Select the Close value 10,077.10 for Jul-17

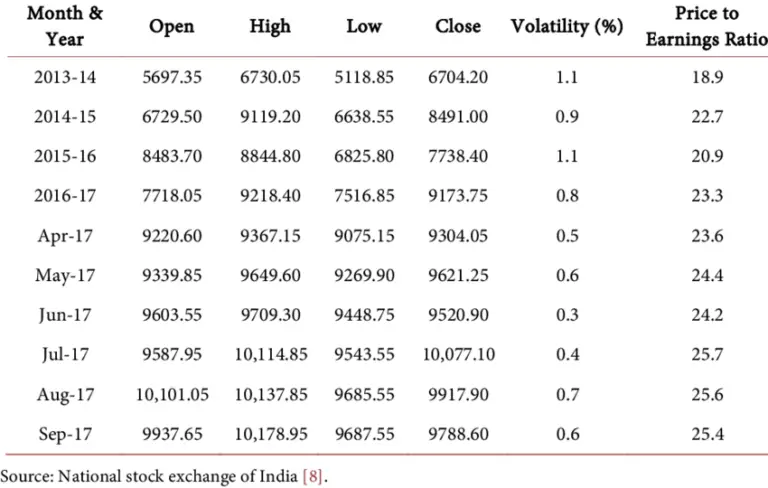(458, 355)
